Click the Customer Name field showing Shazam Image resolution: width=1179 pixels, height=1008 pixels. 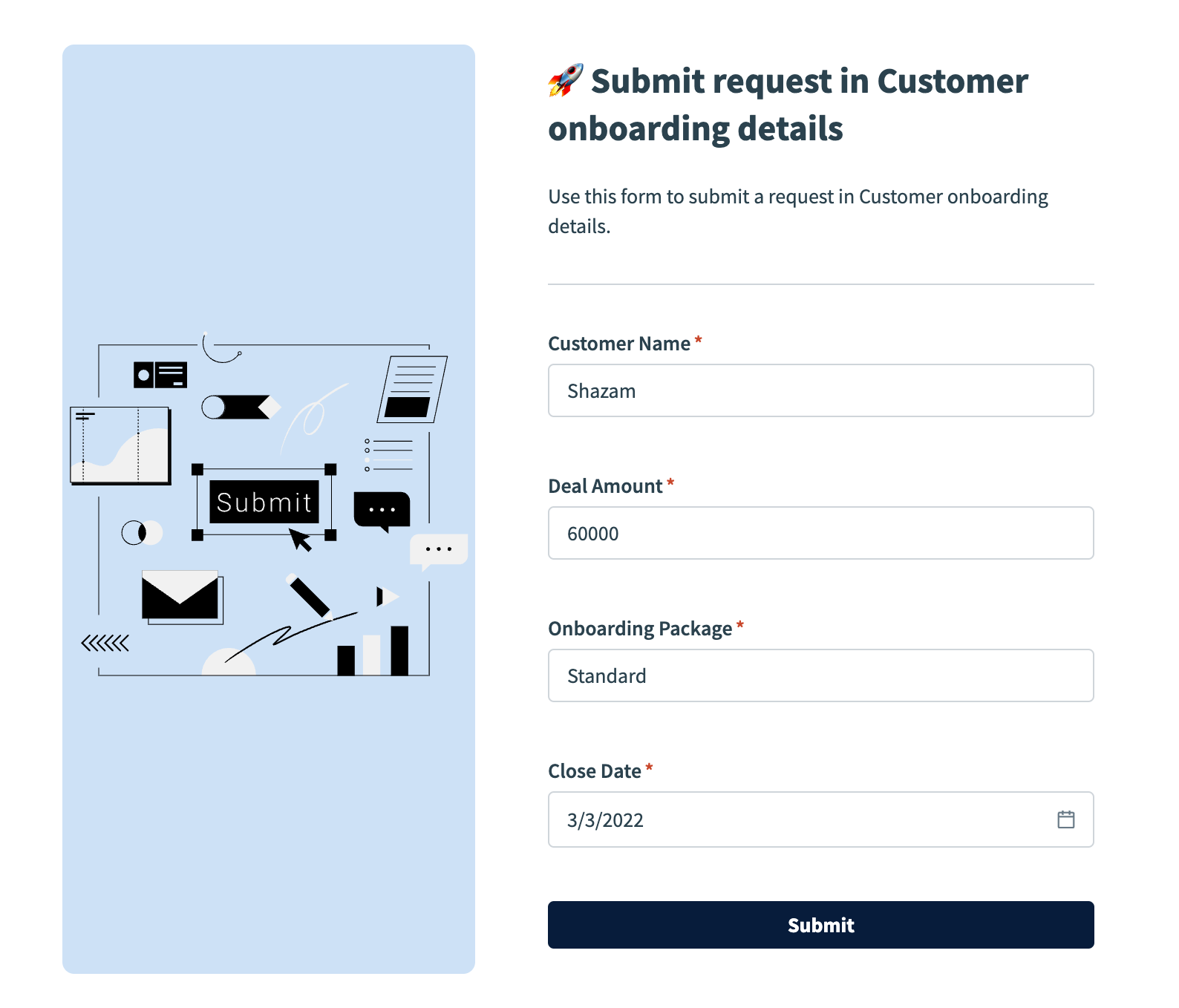click(x=820, y=390)
